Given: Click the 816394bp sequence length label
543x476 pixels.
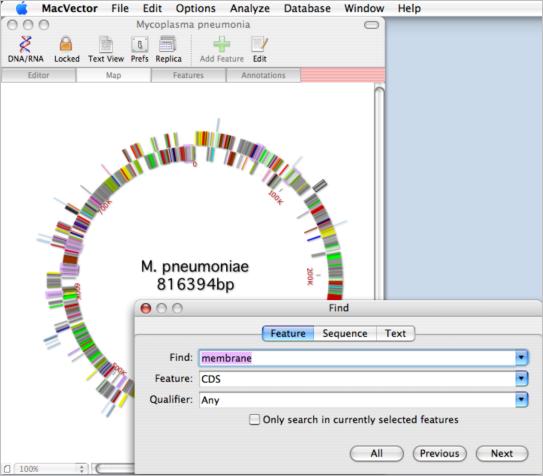Looking at the screenshot, I should click(x=195, y=285).
